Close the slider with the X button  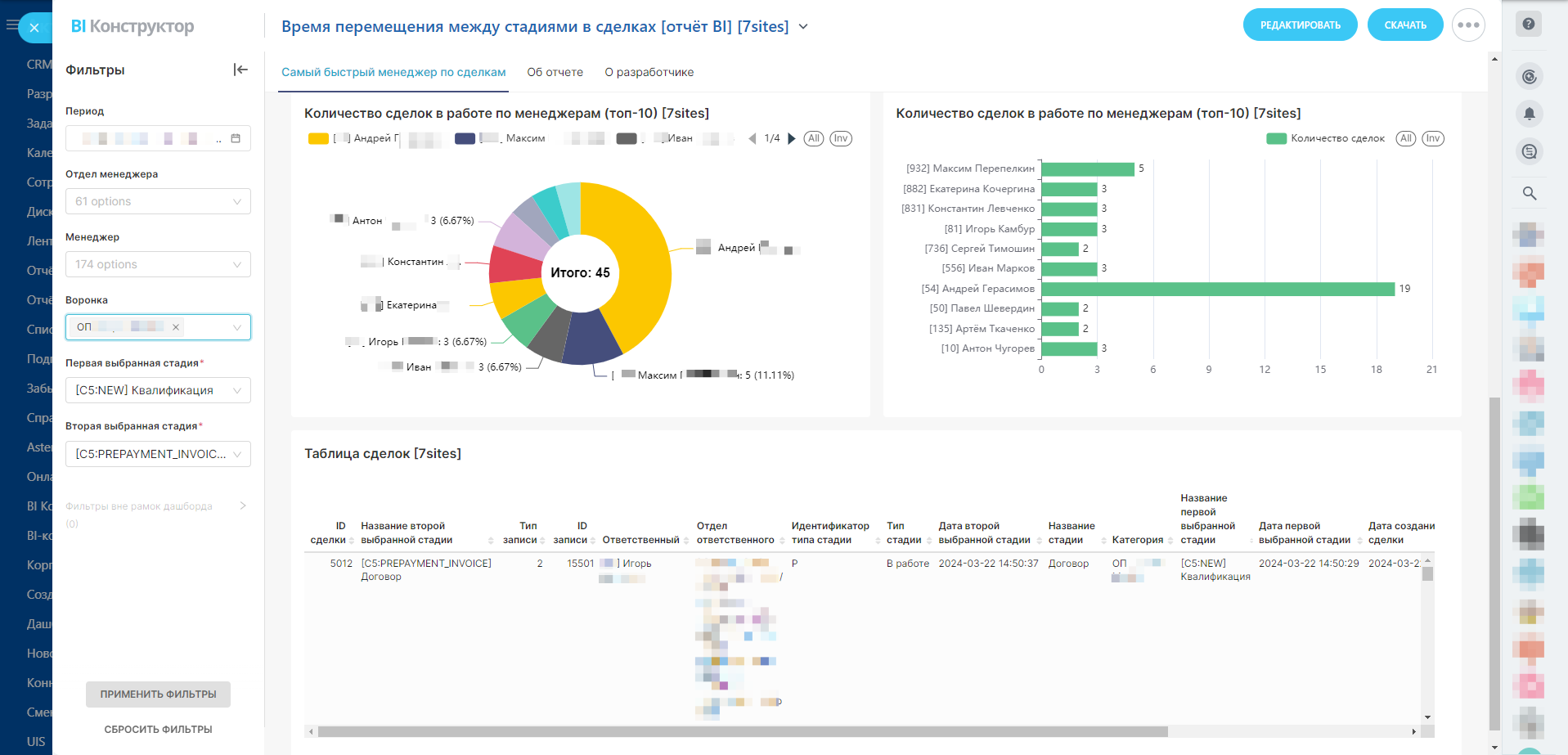pyautogui.click(x=34, y=28)
